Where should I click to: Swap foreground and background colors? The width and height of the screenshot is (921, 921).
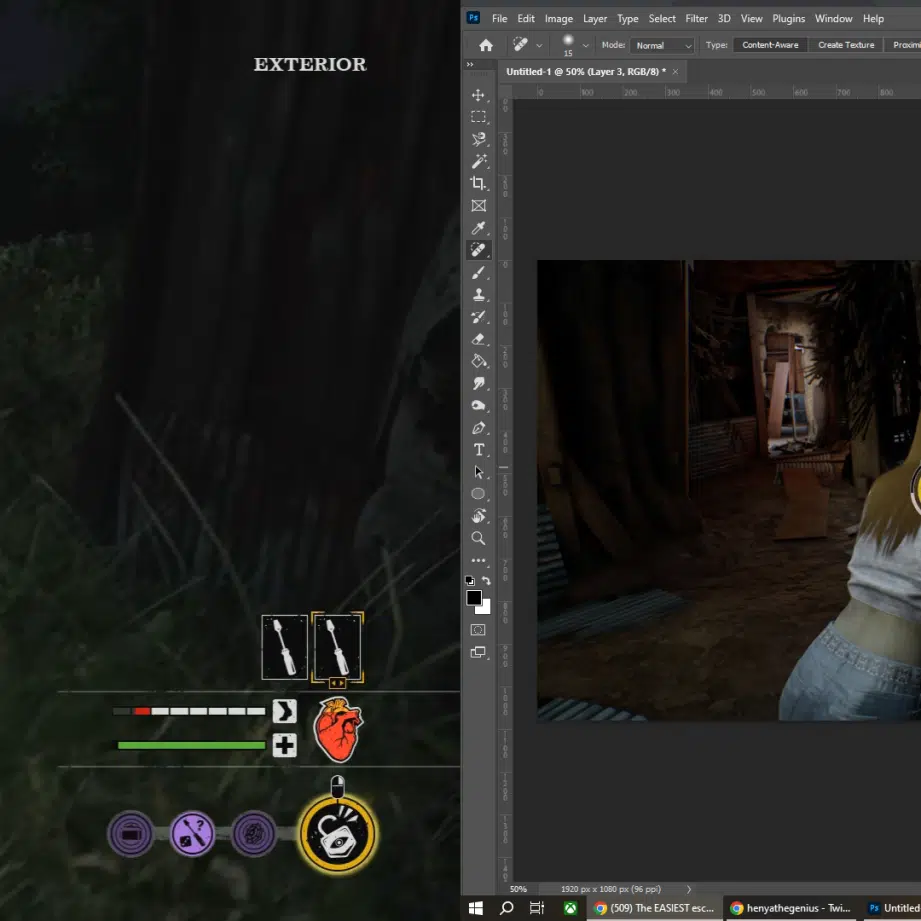click(486, 580)
